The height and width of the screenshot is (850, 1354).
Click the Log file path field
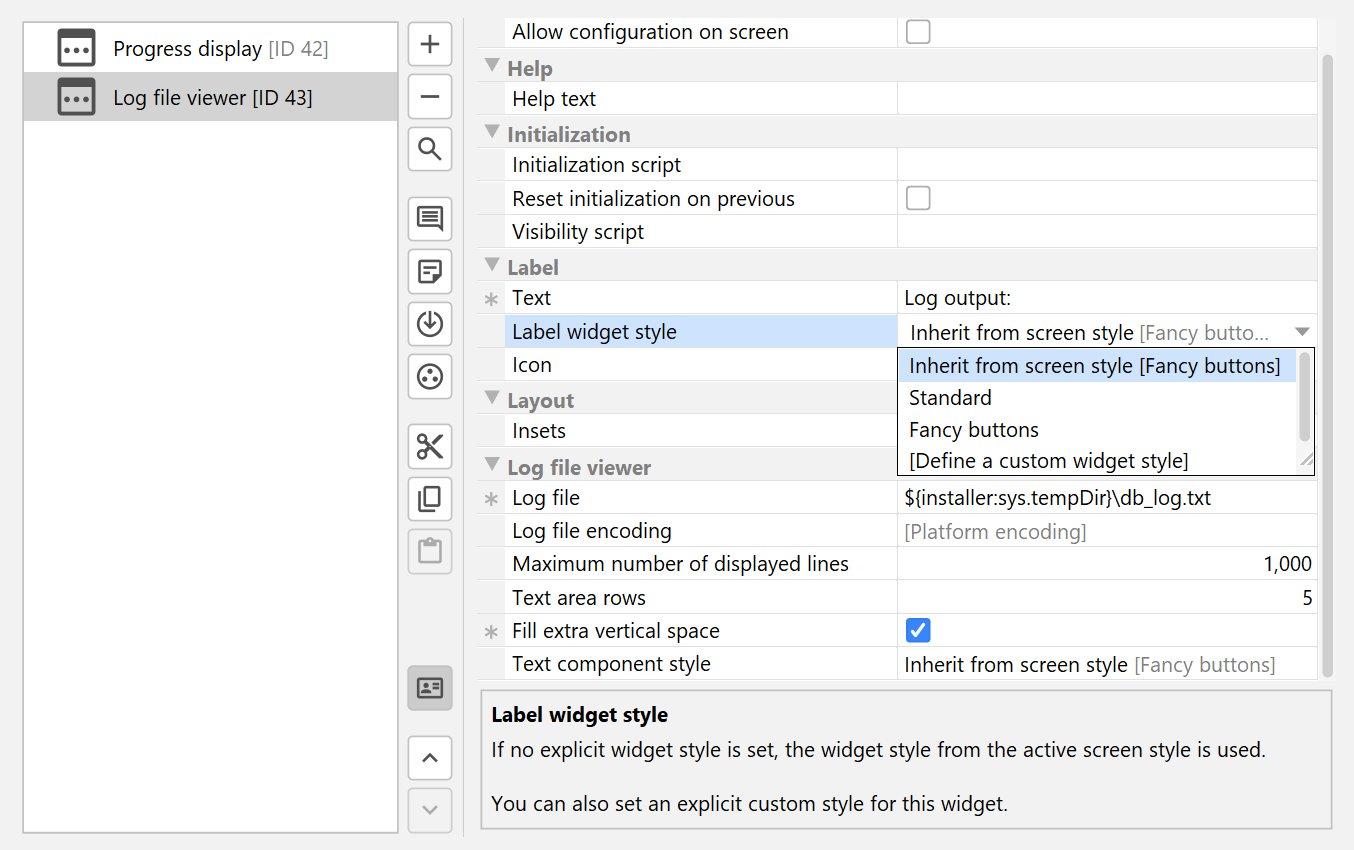1105,498
